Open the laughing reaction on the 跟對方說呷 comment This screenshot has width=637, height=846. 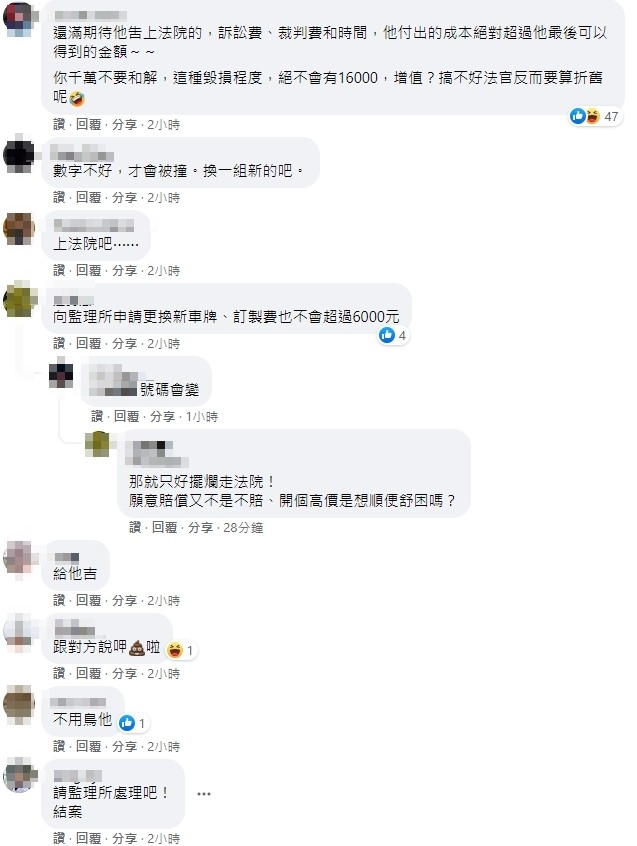click(180, 650)
